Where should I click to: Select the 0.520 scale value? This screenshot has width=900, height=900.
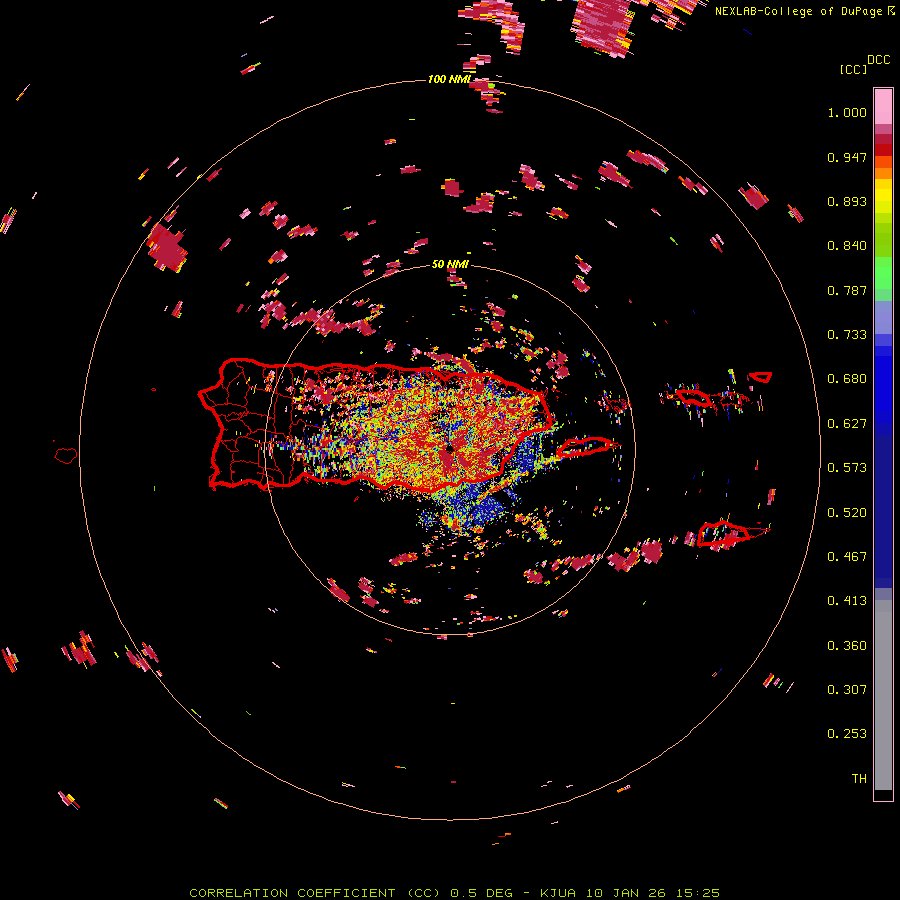point(847,513)
